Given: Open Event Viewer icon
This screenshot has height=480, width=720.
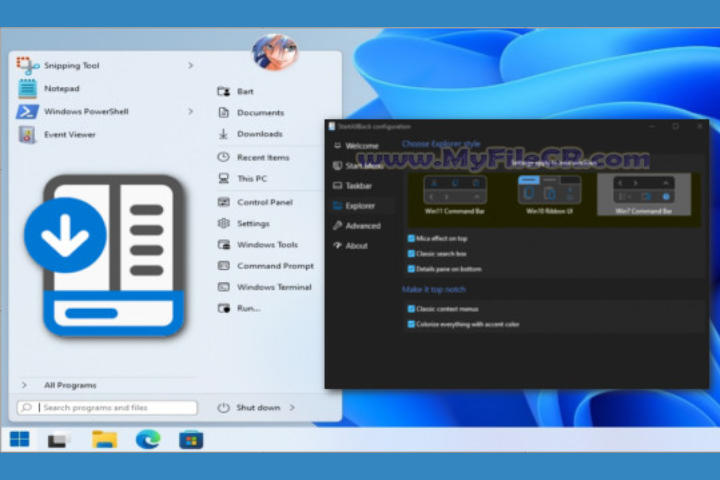Looking at the screenshot, I should [x=27, y=135].
